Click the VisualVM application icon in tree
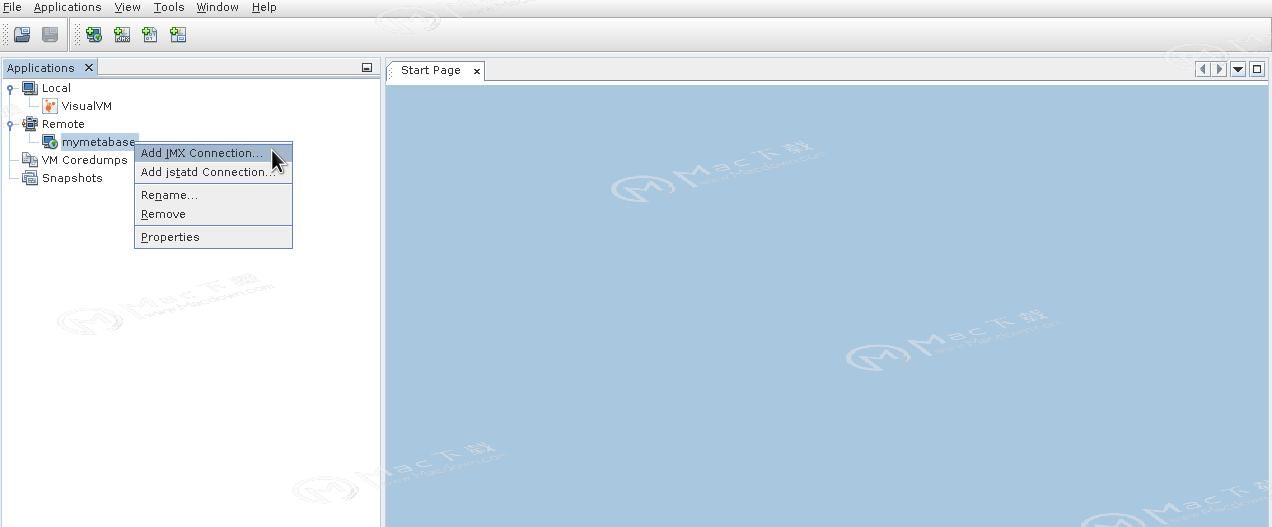The height and width of the screenshot is (527, 1272). click(x=50, y=106)
